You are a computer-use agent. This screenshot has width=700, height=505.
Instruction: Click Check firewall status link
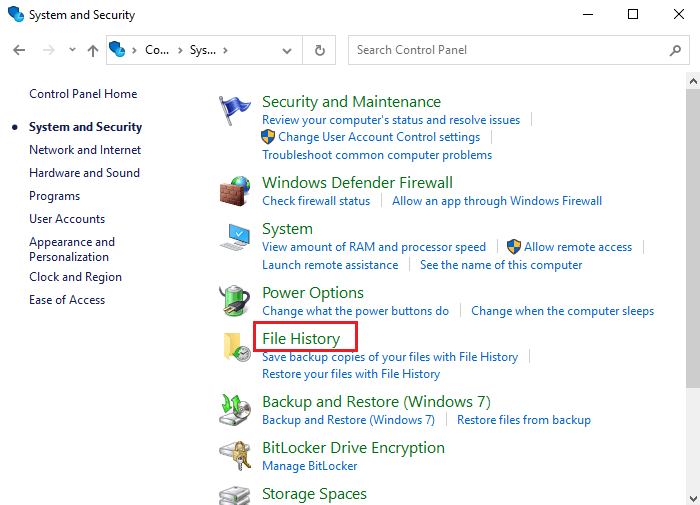coord(316,201)
